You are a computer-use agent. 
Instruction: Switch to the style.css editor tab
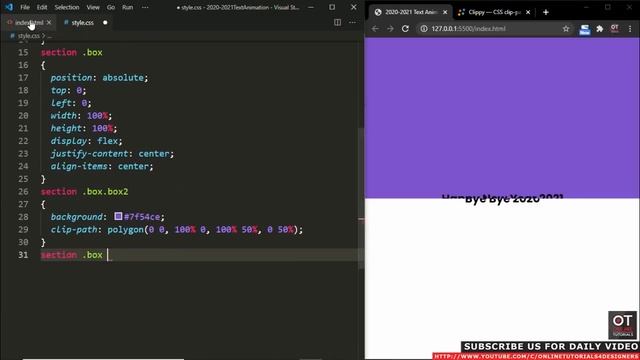[82, 22]
